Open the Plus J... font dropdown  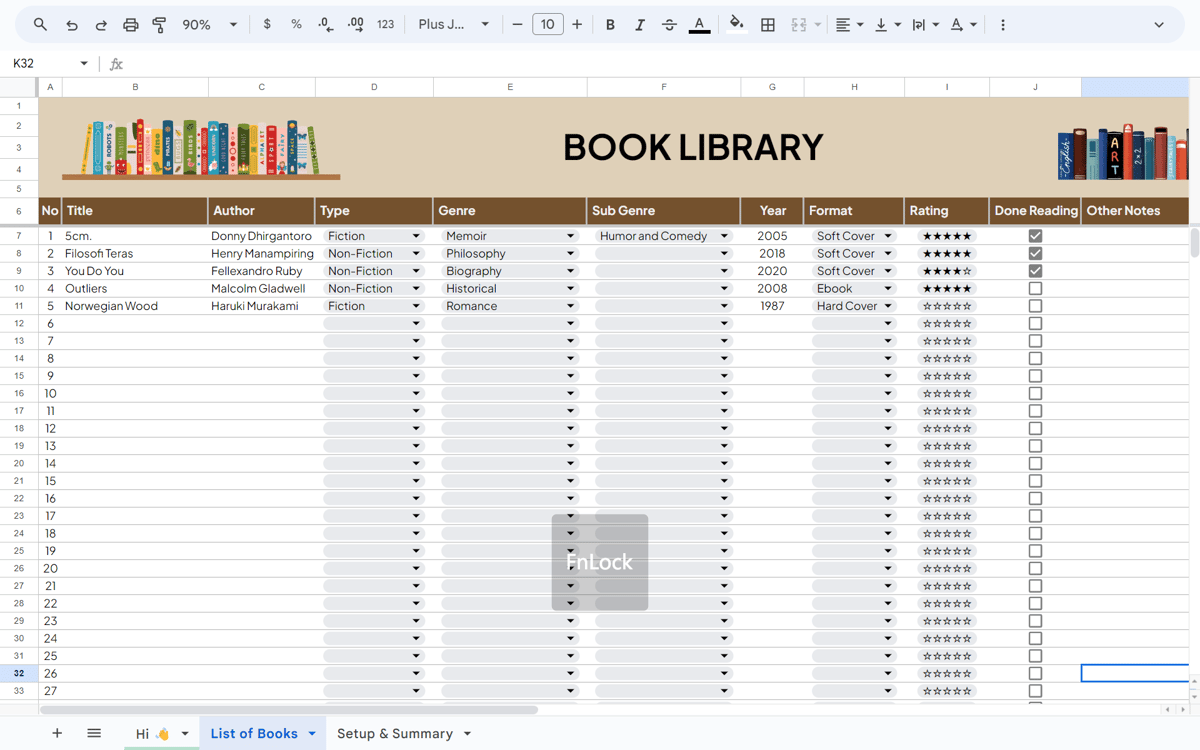coord(454,25)
